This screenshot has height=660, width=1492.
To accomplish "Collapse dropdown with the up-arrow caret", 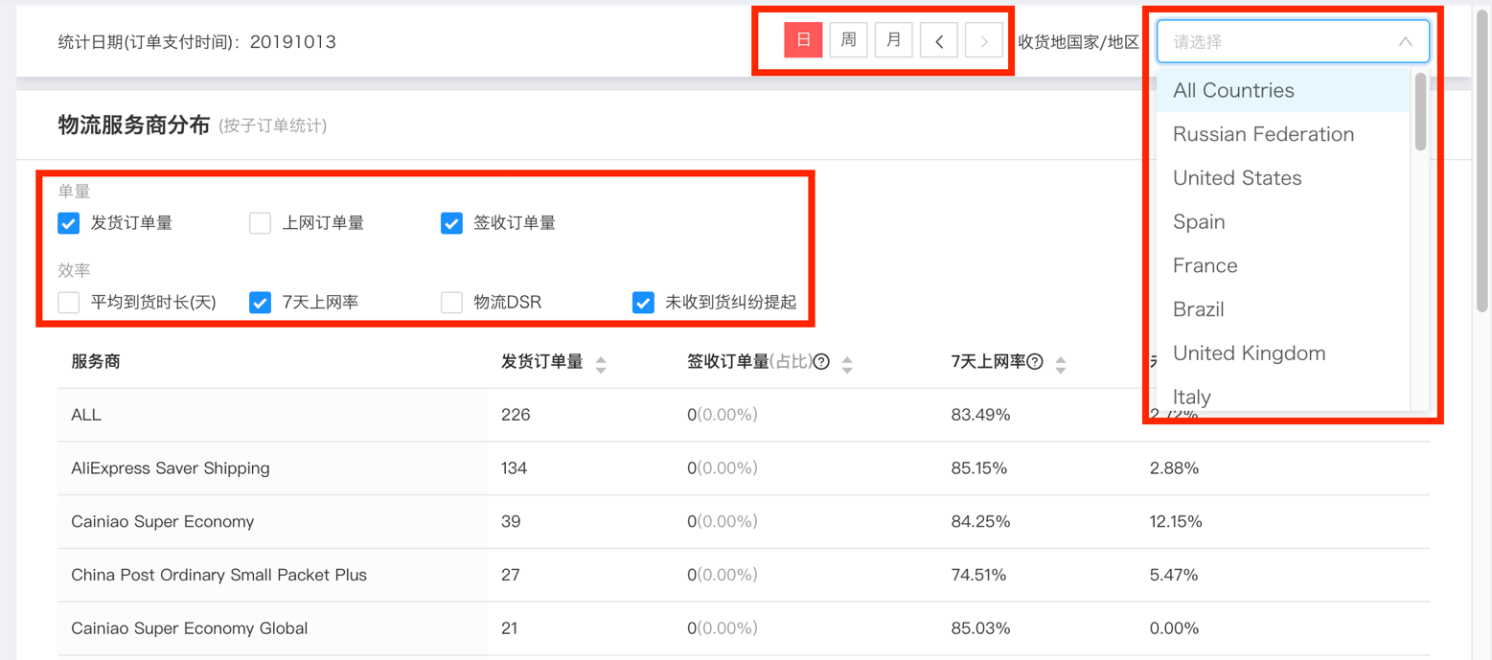I will 1405,42.
